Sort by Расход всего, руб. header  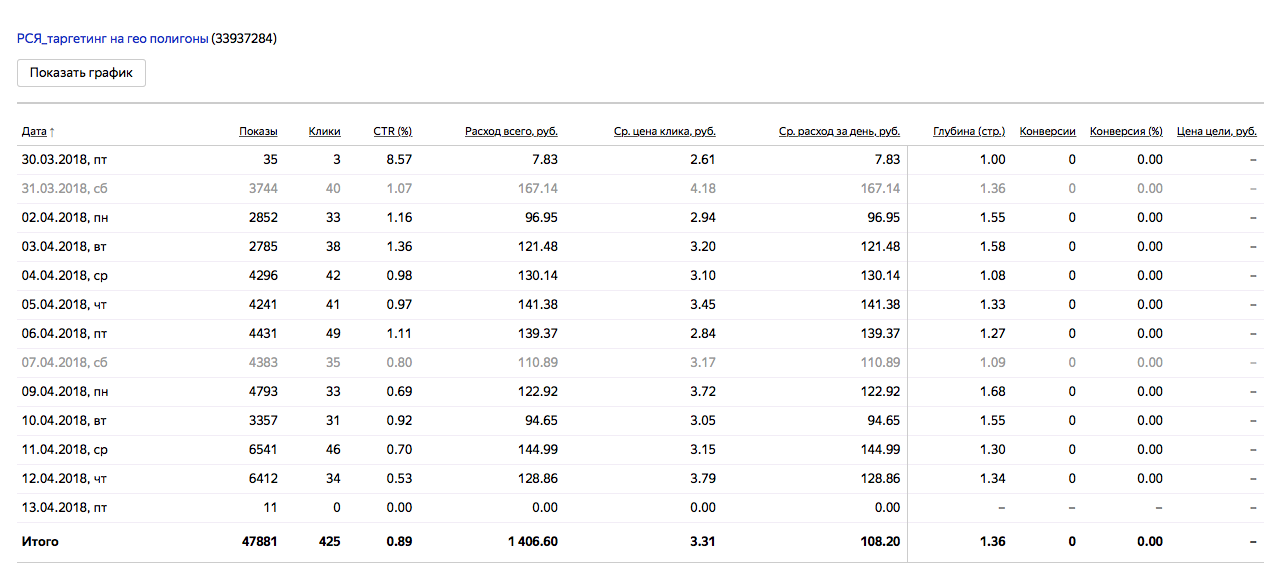(x=511, y=131)
